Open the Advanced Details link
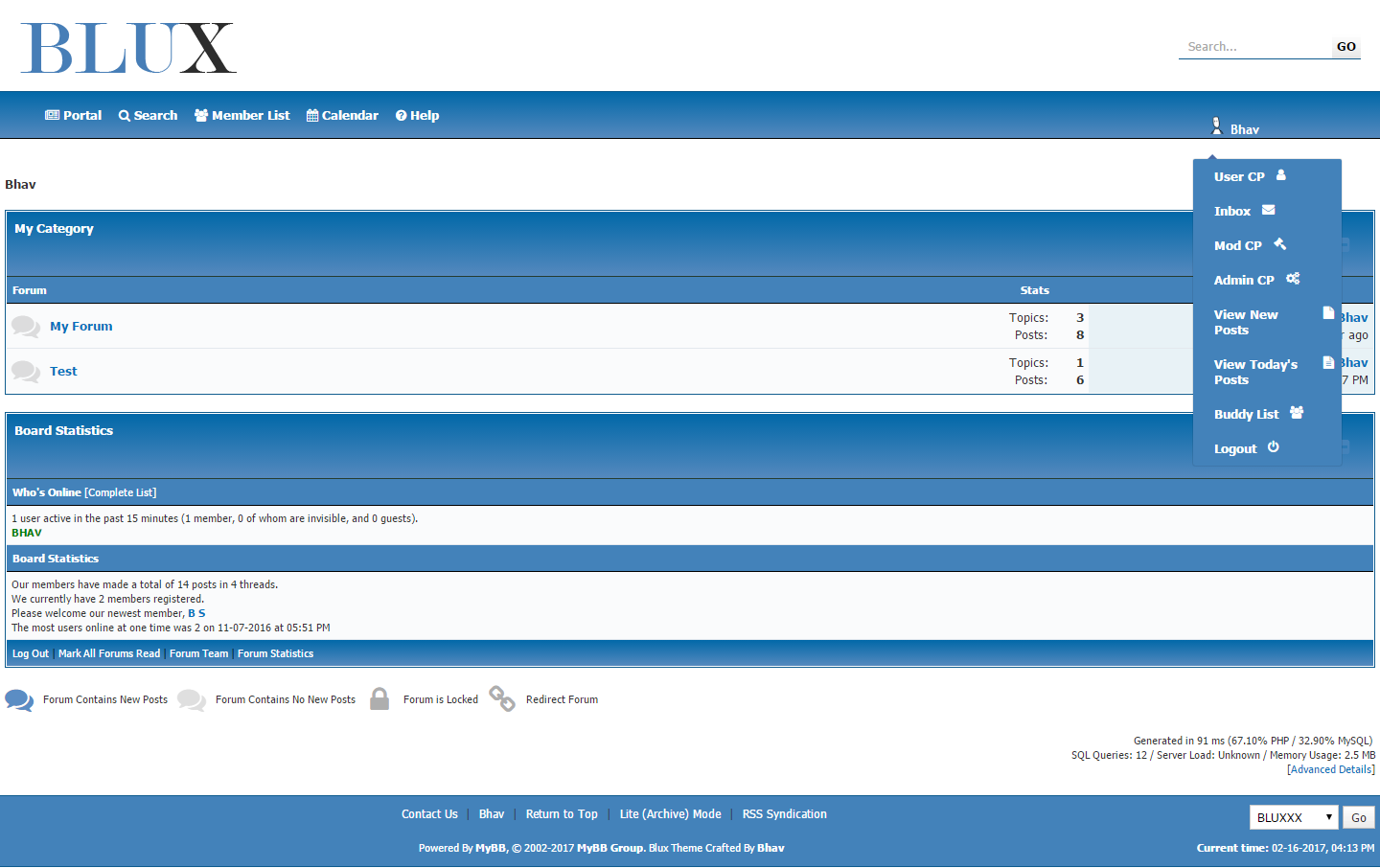The width and height of the screenshot is (1380, 868). point(1331,769)
